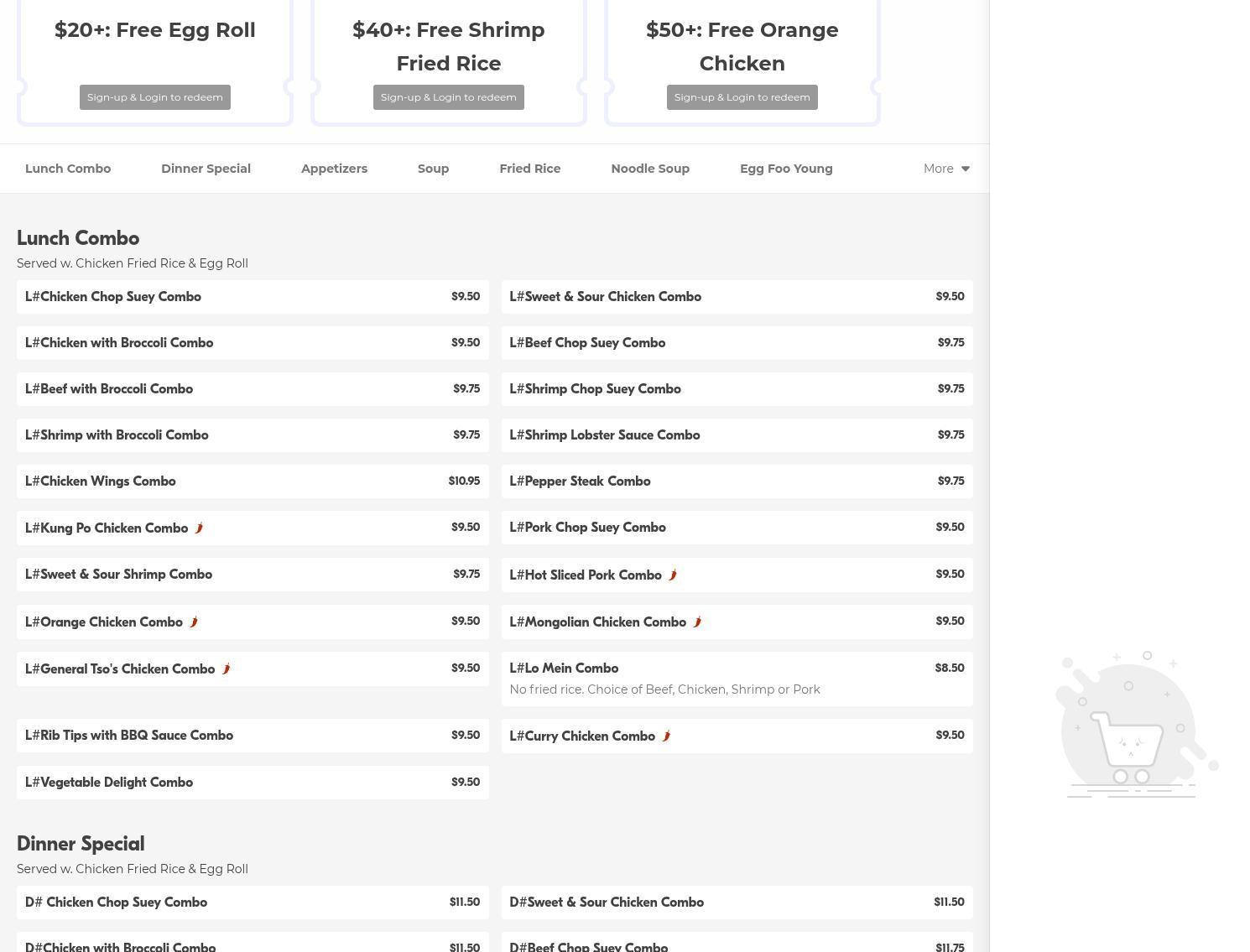Pick L#Beef Chop Suey Combo
Viewport: 1250px width, 952px height.
tap(737, 343)
